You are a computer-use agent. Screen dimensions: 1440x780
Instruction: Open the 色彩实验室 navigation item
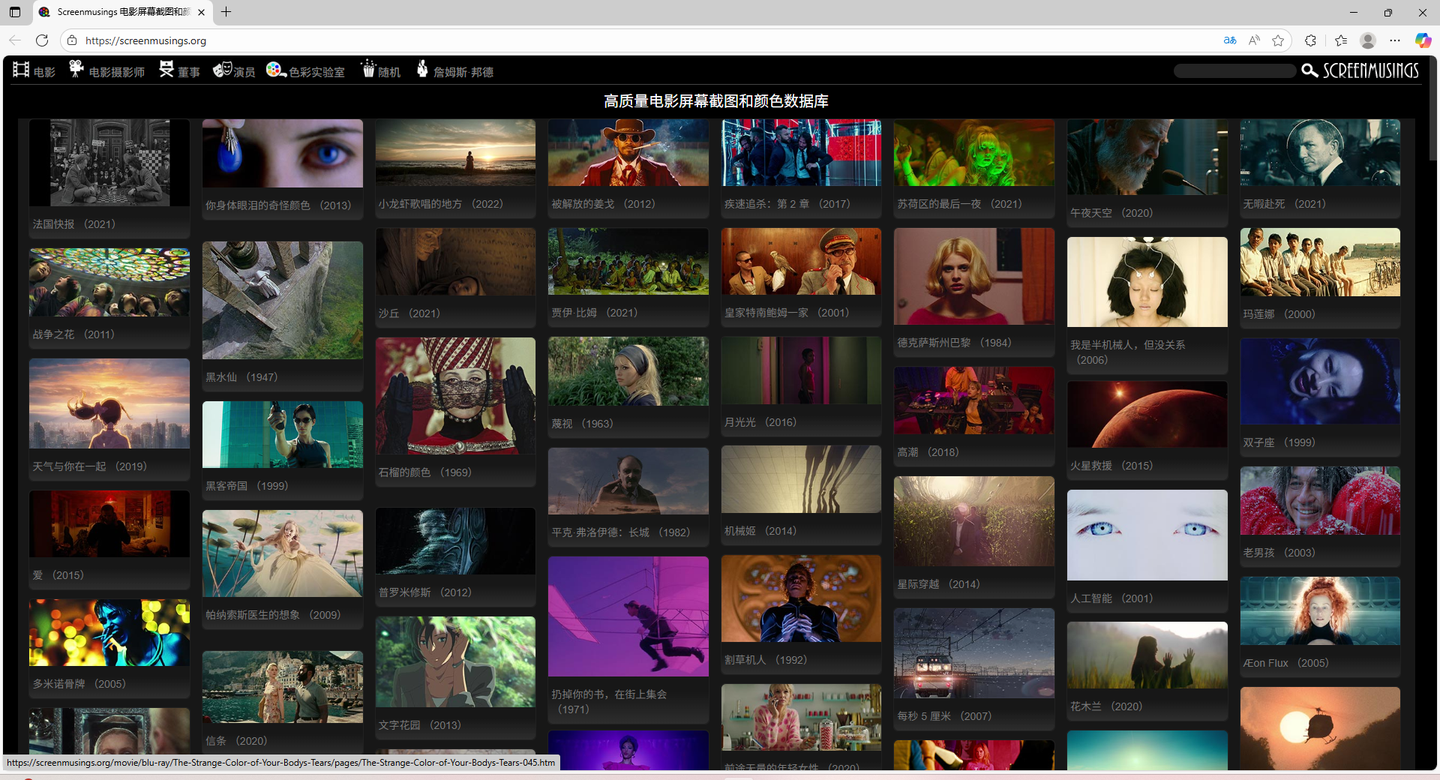pyautogui.click(x=305, y=71)
